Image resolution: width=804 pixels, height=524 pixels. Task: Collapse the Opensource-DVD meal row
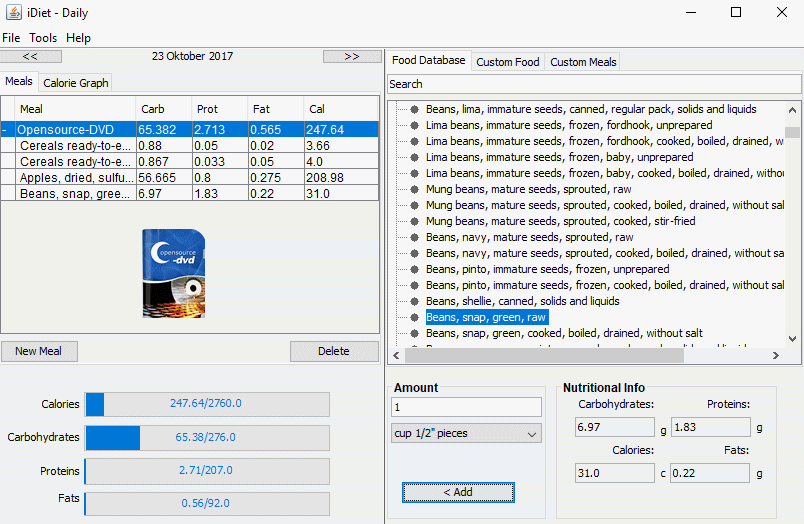(x=6, y=130)
